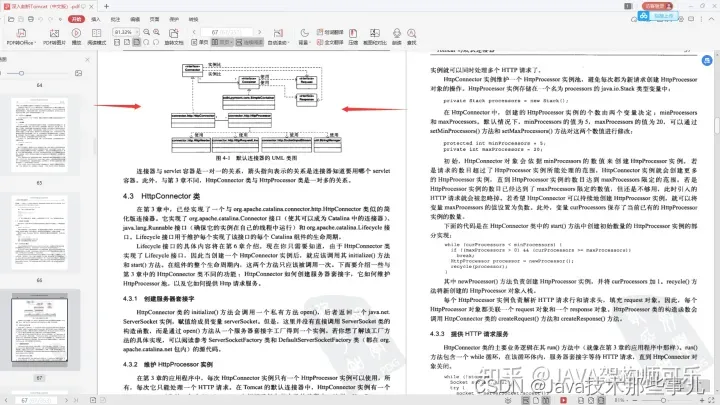The width and height of the screenshot is (720, 405).
Task: Click the red login button at top right
Action: click(x=658, y=6)
